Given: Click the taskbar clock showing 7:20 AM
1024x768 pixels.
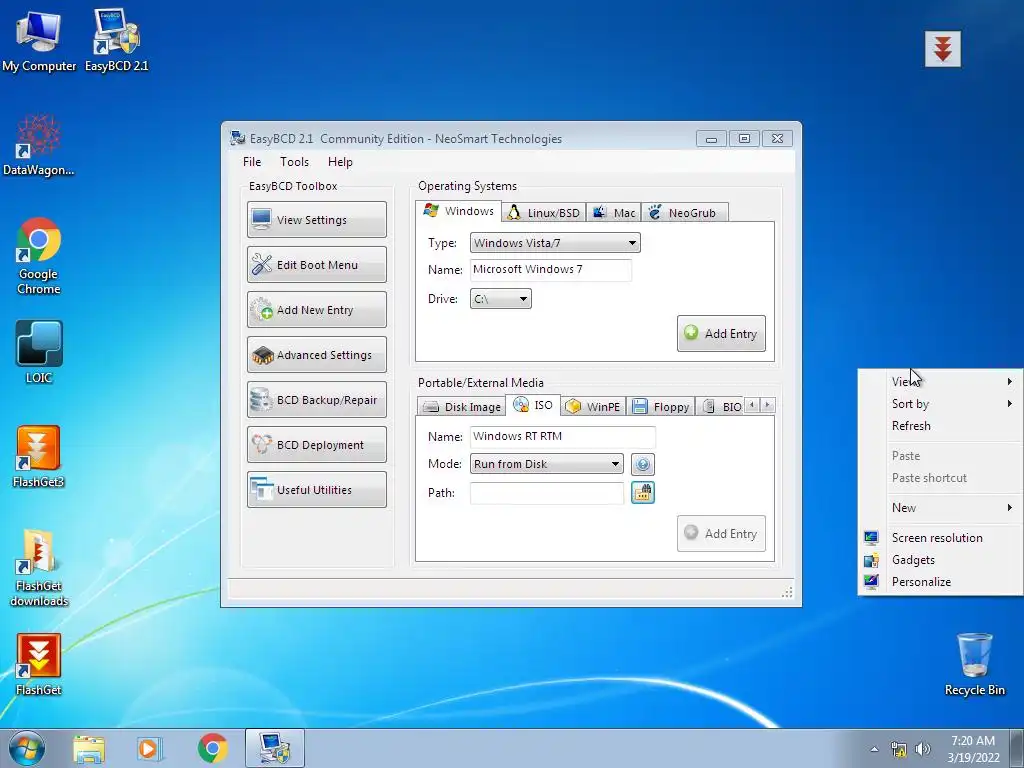Looking at the screenshot, I should click(973, 749).
